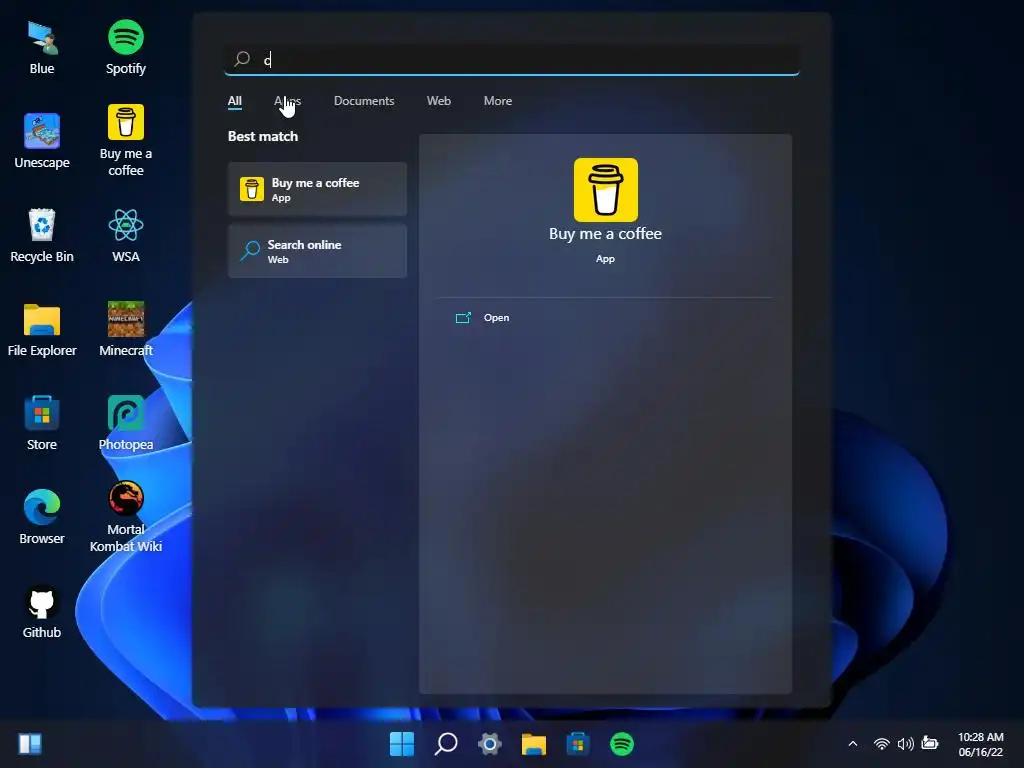Open Settings gear on taskbar
The image size is (1024, 768).
click(x=490, y=744)
